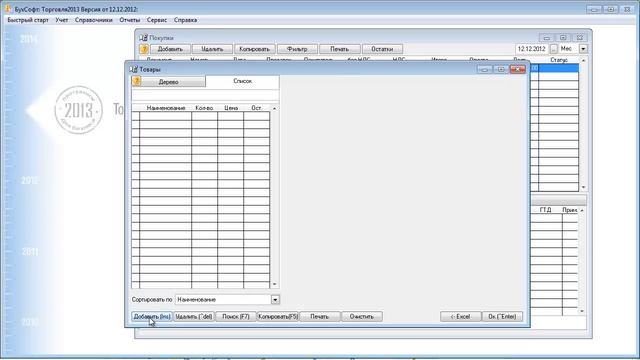Image resolution: width=640 pixels, height=360 pixels.
Task: Open the Отчеты menu
Action: click(129, 20)
